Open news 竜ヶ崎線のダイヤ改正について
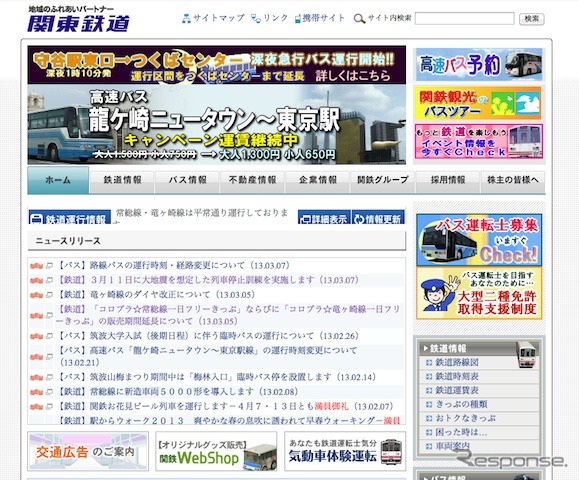This screenshot has width=579, height=480. point(156,295)
